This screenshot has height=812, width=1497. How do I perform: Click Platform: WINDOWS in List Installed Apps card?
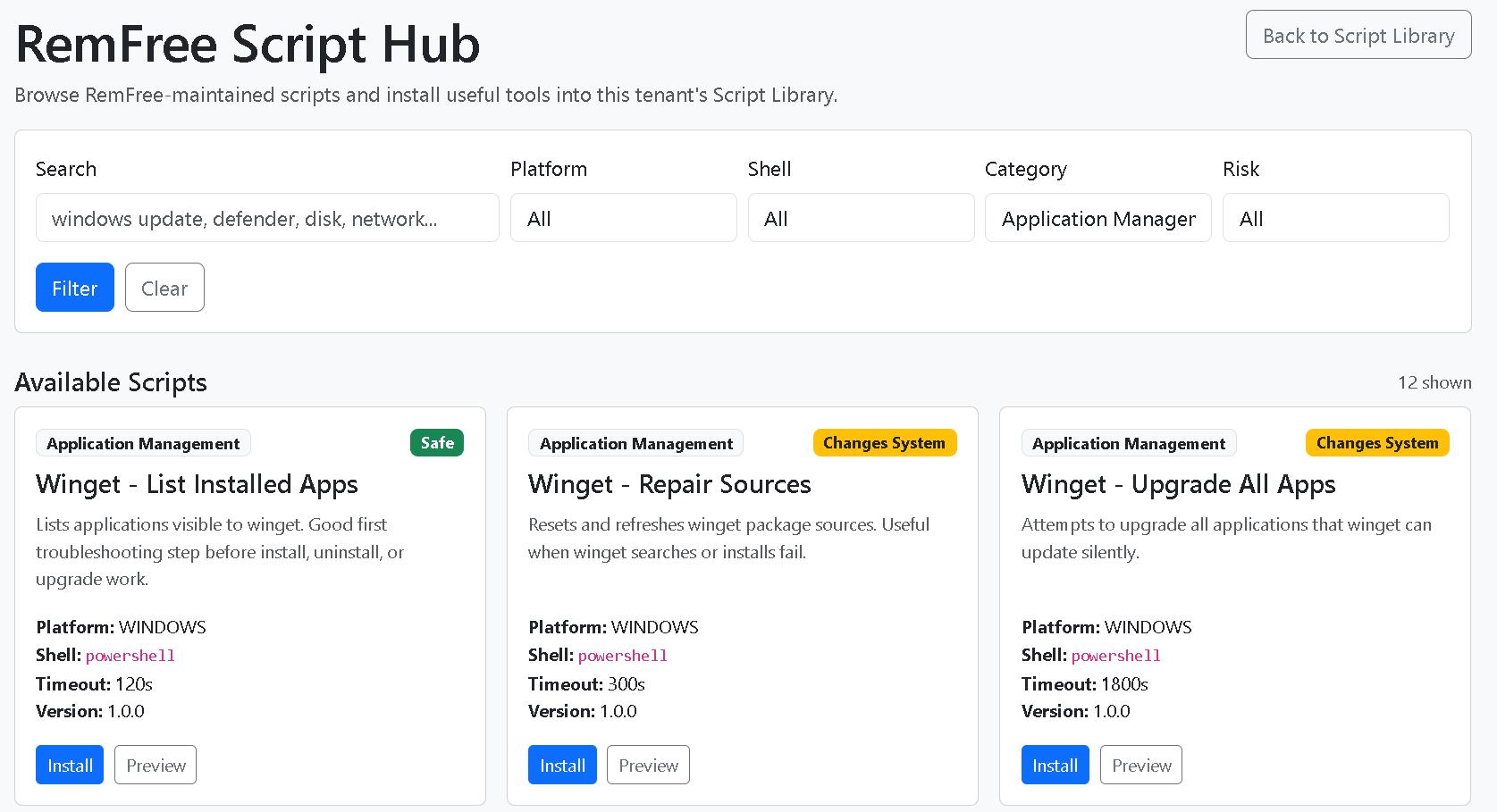click(x=121, y=627)
